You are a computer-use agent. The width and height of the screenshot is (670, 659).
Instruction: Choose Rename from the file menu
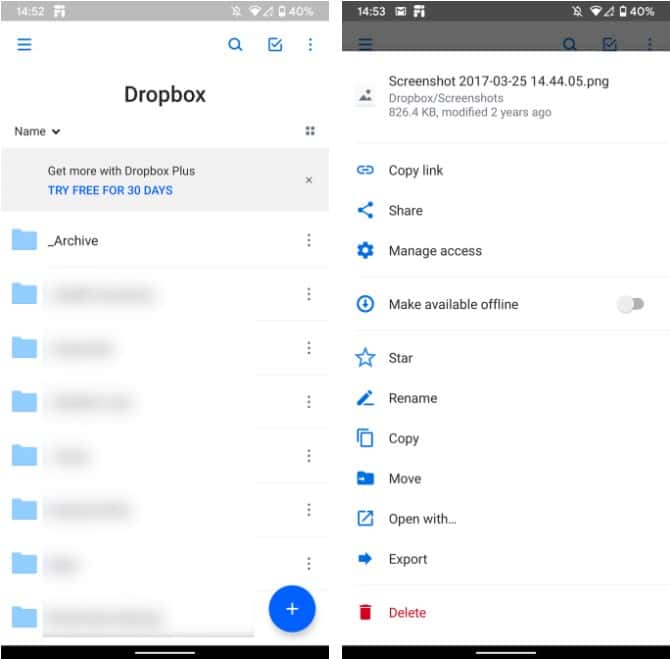(x=506, y=398)
